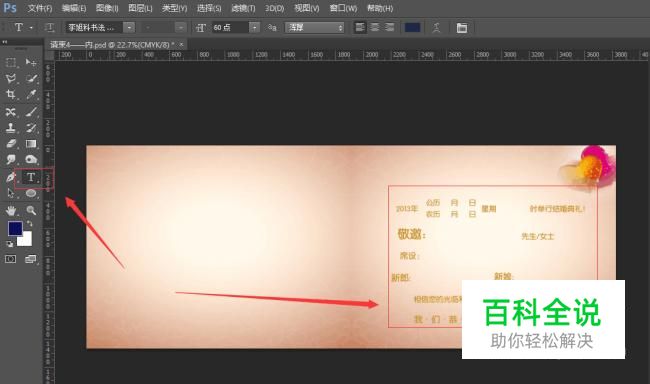
Task: Switch to the 请柬4——内.psd document tab
Action: click(112, 45)
